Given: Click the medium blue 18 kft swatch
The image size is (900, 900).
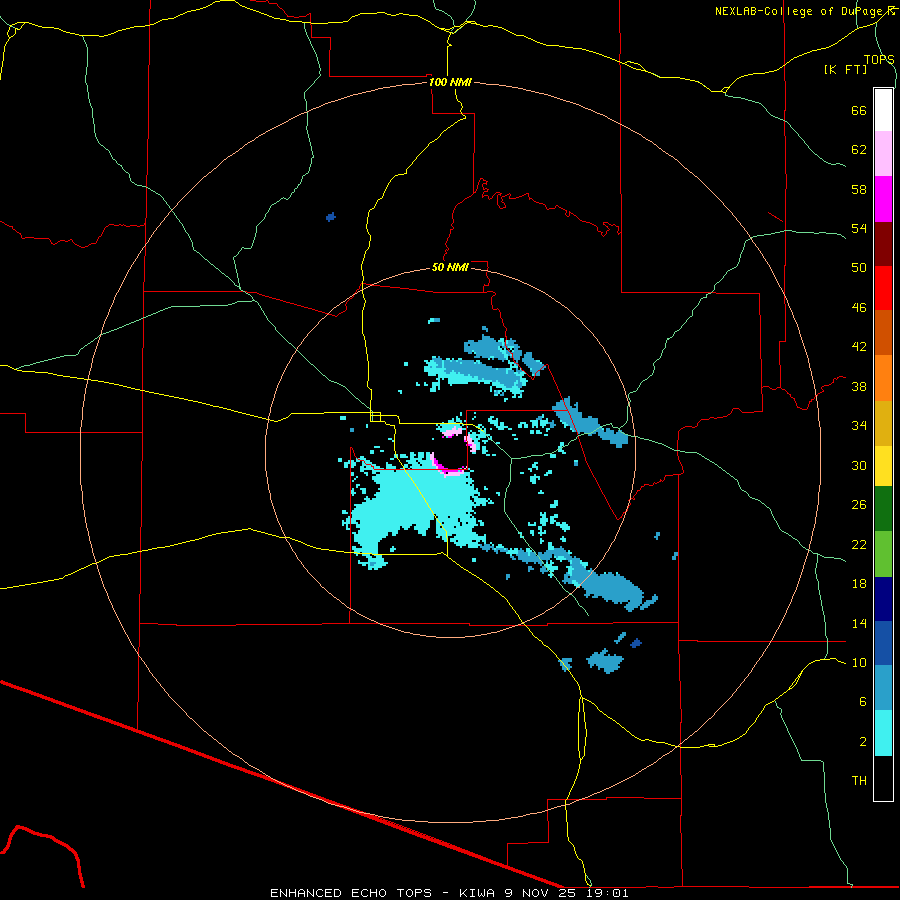Looking at the screenshot, I should click(883, 643).
